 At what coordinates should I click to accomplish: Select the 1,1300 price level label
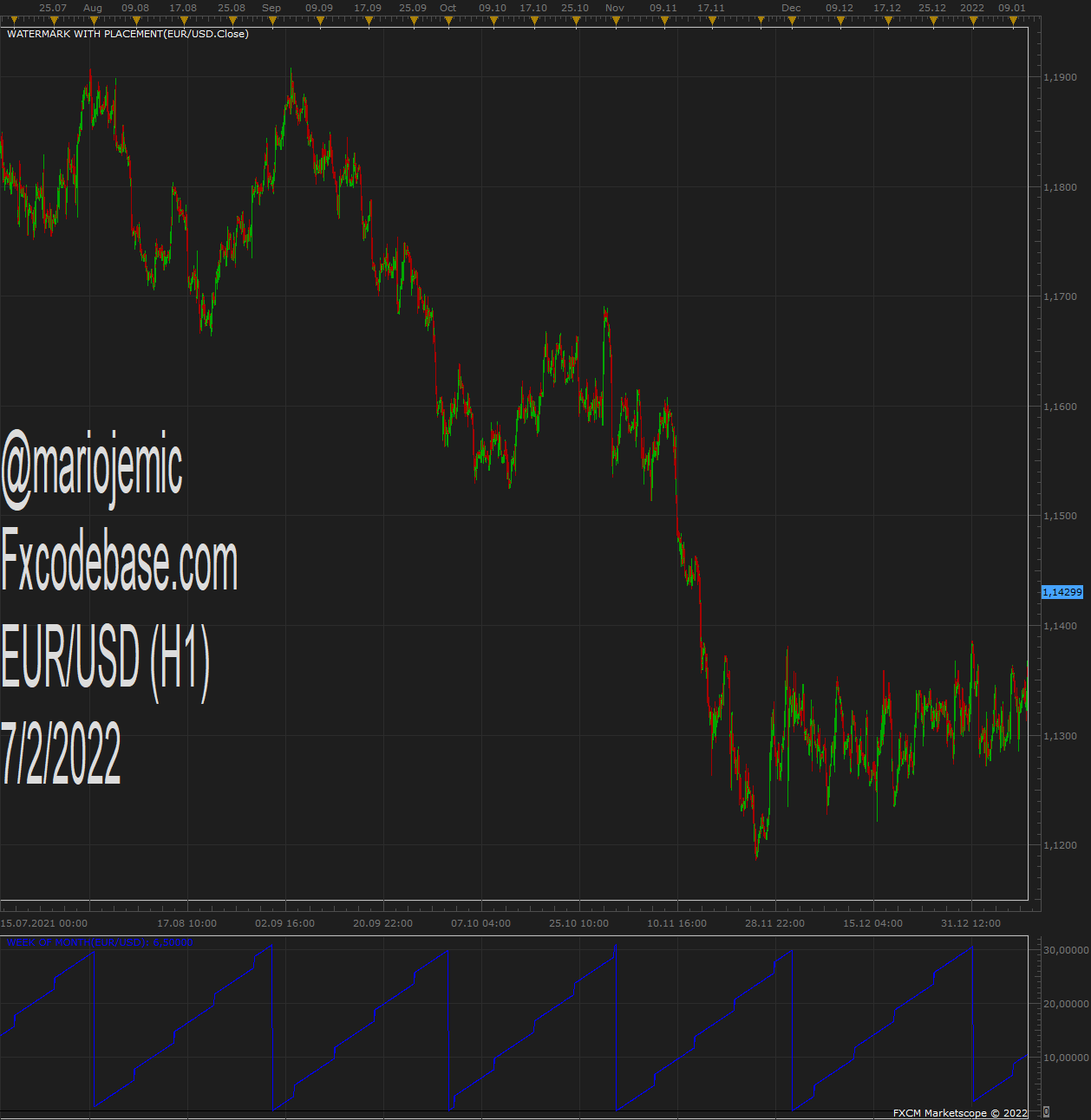[x=1060, y=736]
